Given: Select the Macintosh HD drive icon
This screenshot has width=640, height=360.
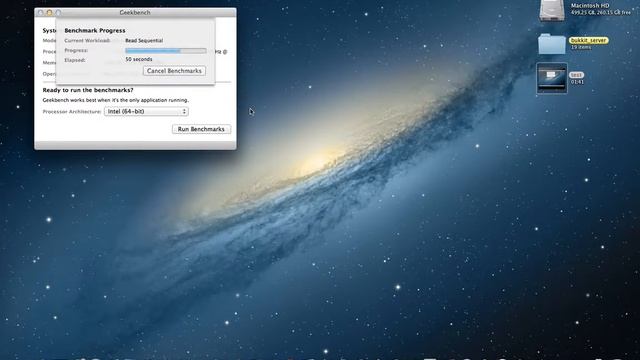Looking at the screenshot, I should pyautogui.click(x=552, y=10).
